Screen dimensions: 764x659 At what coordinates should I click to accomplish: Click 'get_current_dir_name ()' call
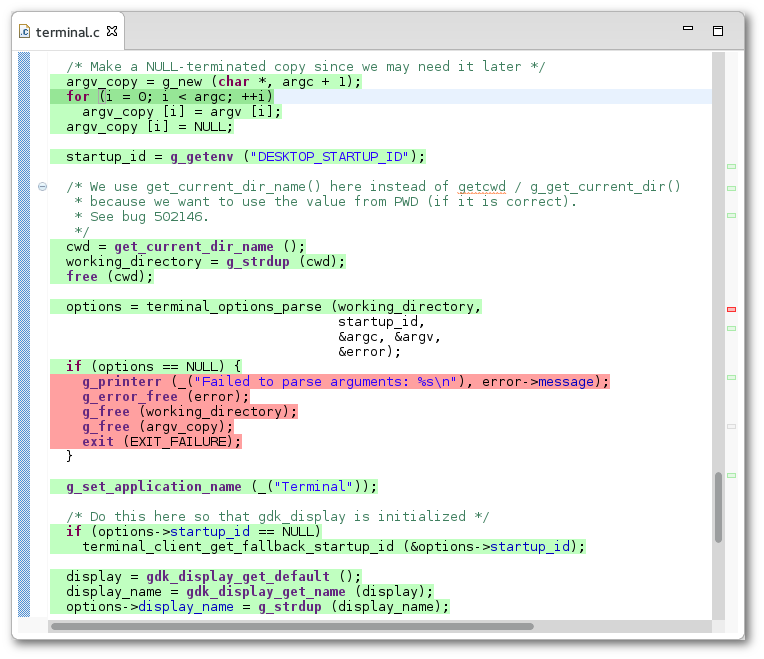tap(210, 247)
